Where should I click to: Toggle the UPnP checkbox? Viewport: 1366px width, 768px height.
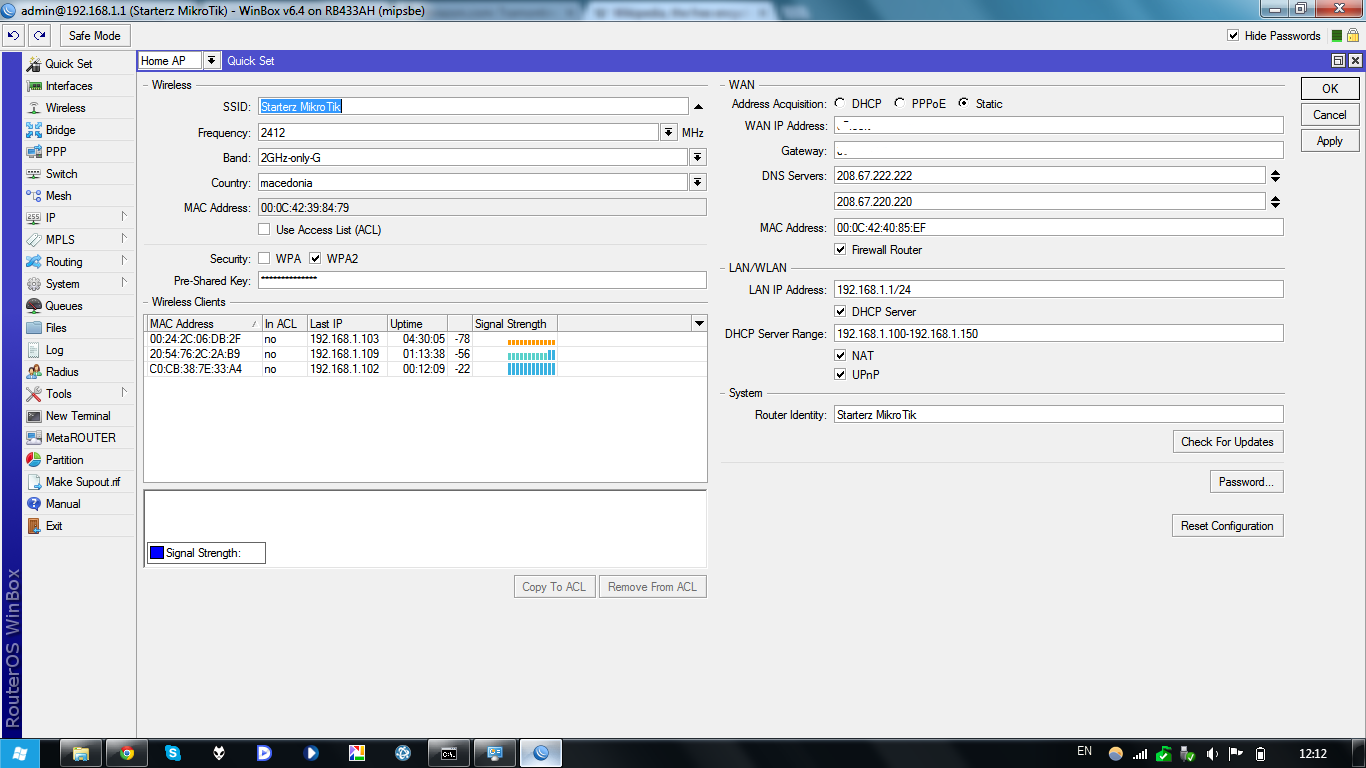[841, 375]
